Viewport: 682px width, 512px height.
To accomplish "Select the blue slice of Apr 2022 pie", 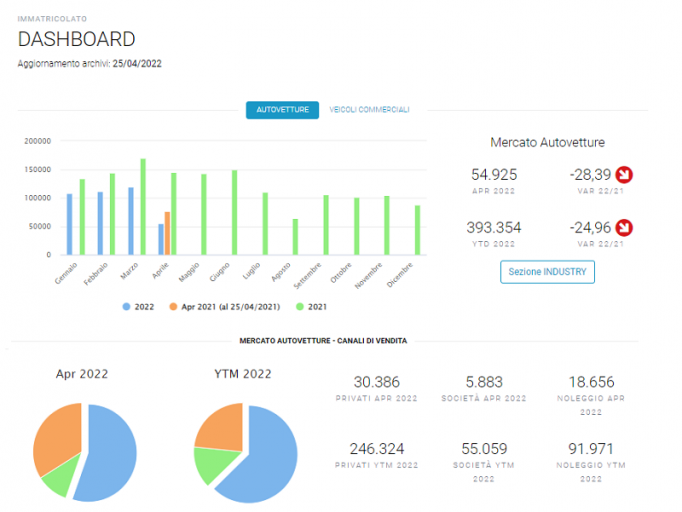I will 109,455.
